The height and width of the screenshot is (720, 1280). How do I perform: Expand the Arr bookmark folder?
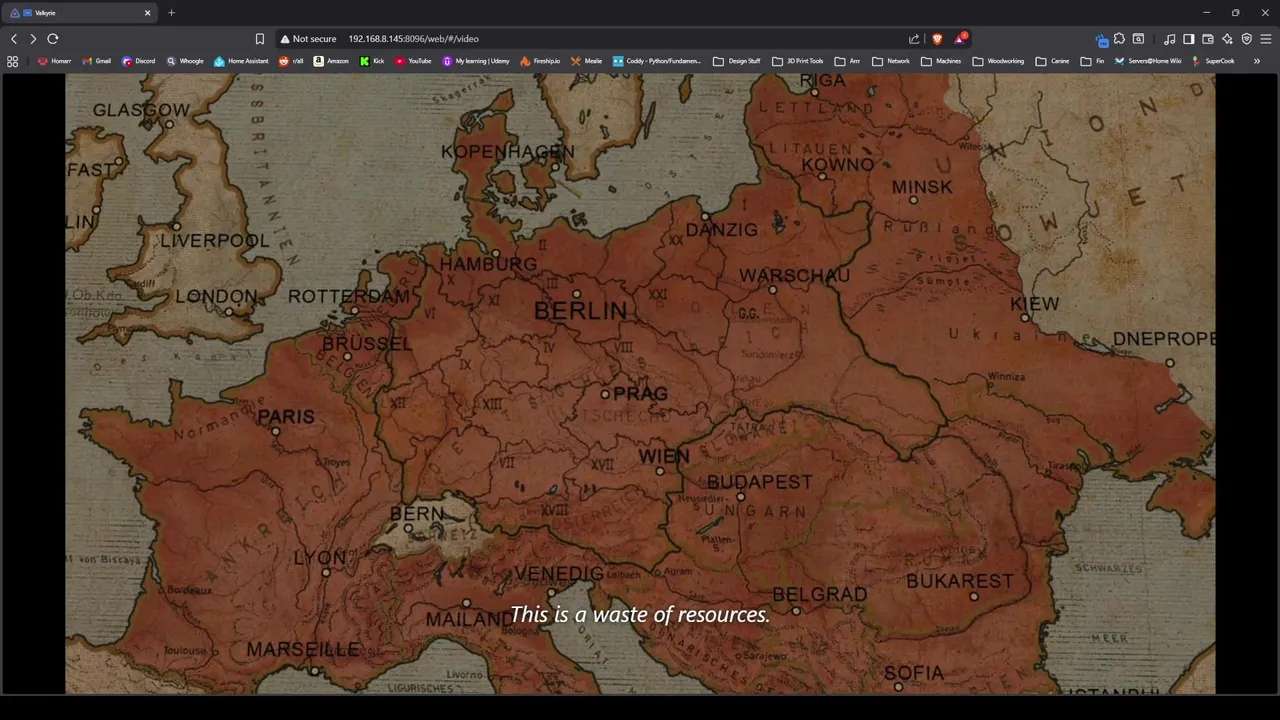pos(847,61)
